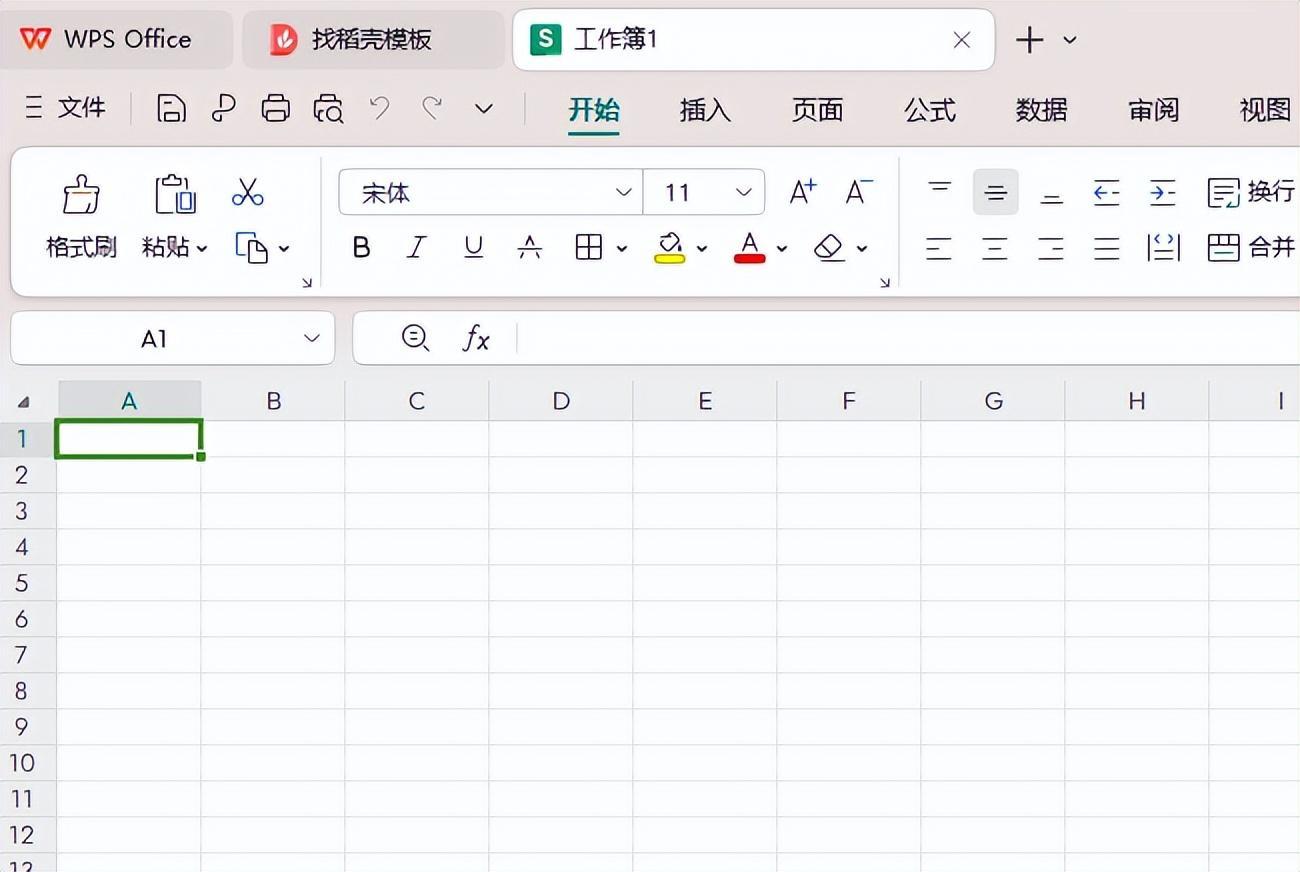
Task: Select the 格式刷 format painter tool
Action: [x=80, y=212]
